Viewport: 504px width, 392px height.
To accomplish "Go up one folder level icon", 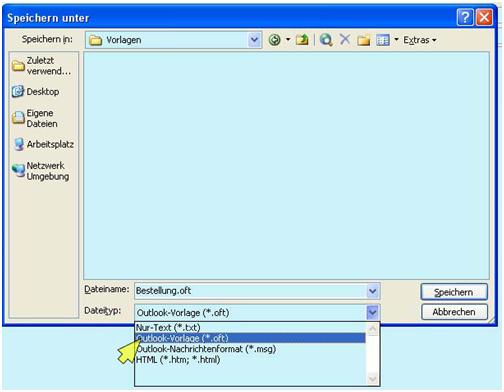I will [x=302, y=40].
